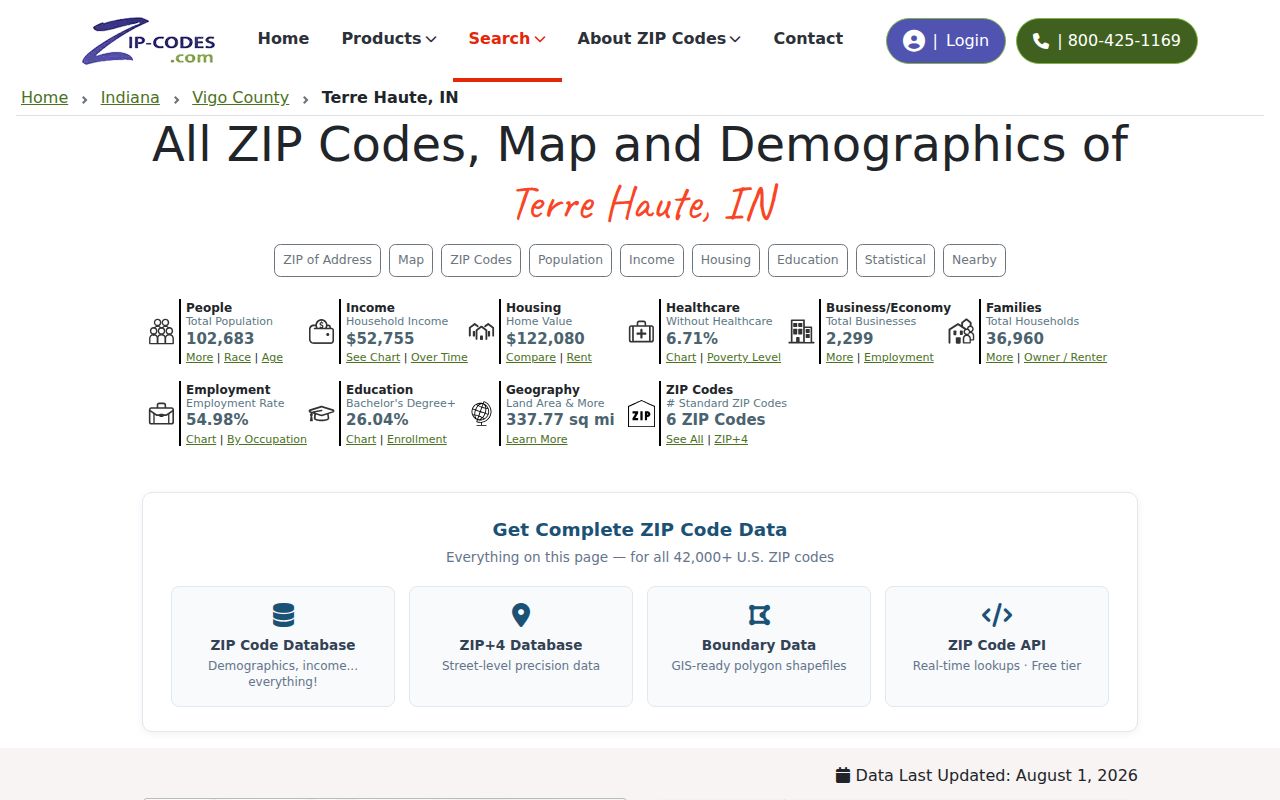Click the ZIP Codes badge icon
1280x800 pixels.
point(641,414)
